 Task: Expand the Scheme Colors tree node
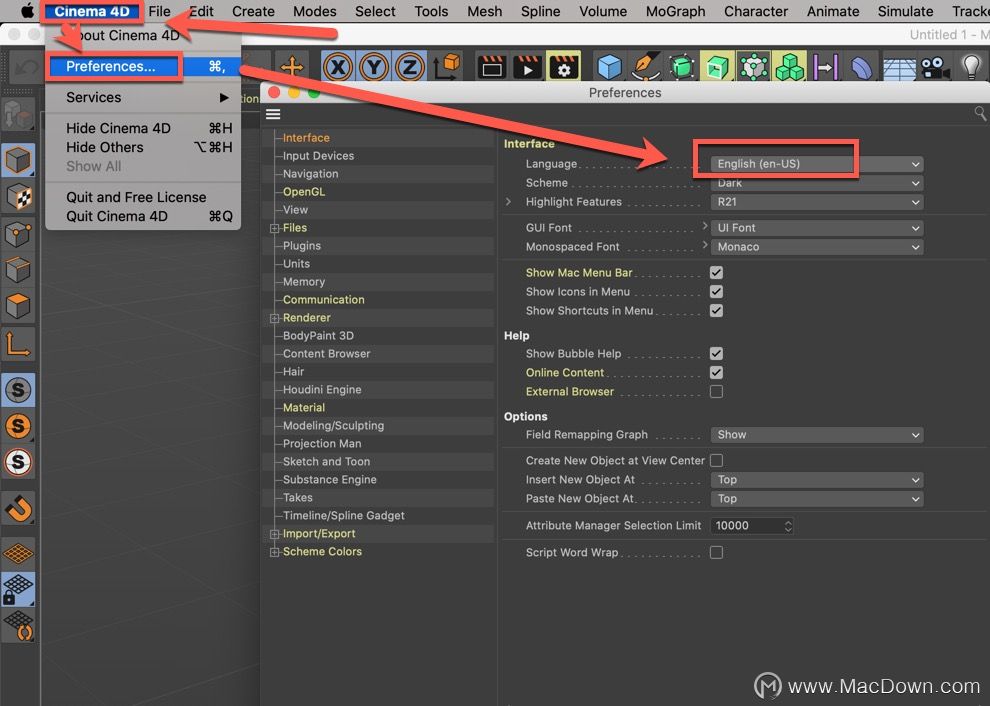point(275,552)
